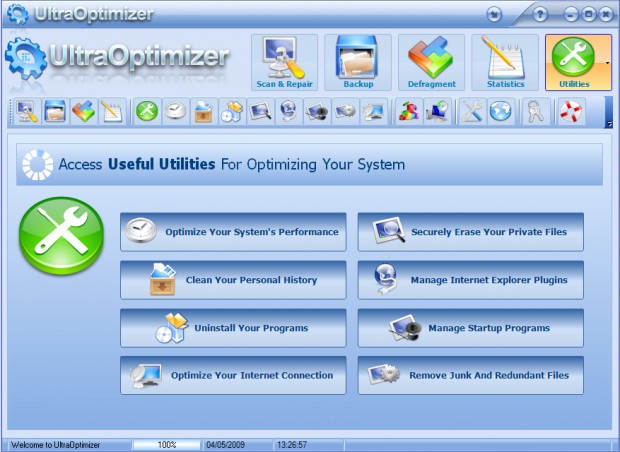The image size is (620, 452).
Task: Click Manage Startup Programs
Action: (x=471, y=328)
